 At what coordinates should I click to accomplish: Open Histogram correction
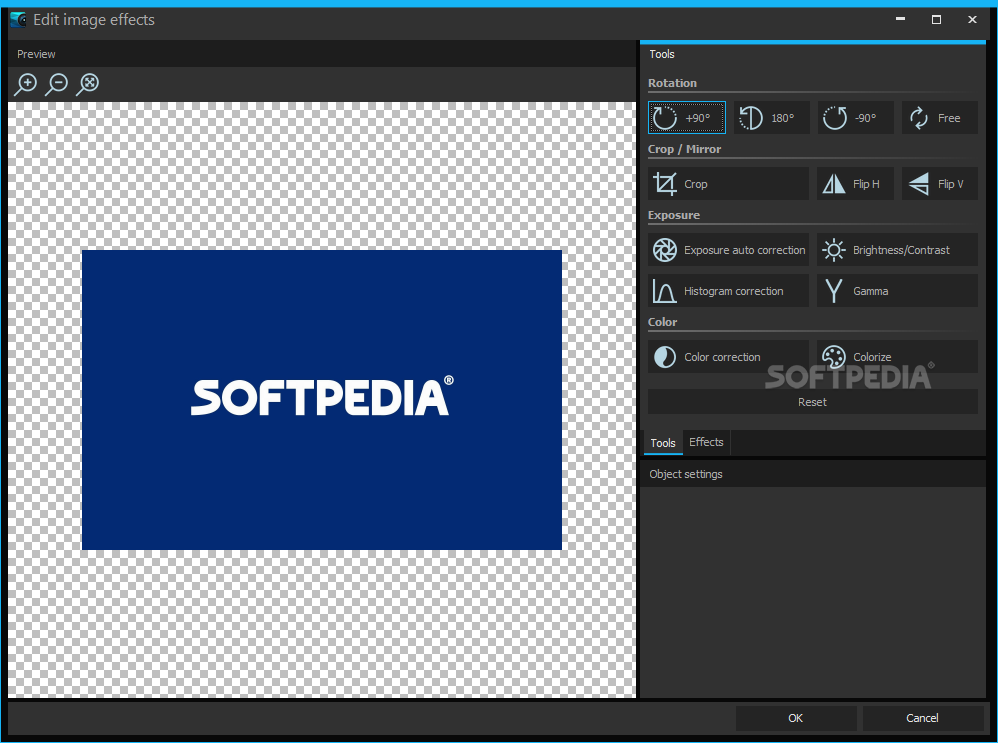pos(728,291)
